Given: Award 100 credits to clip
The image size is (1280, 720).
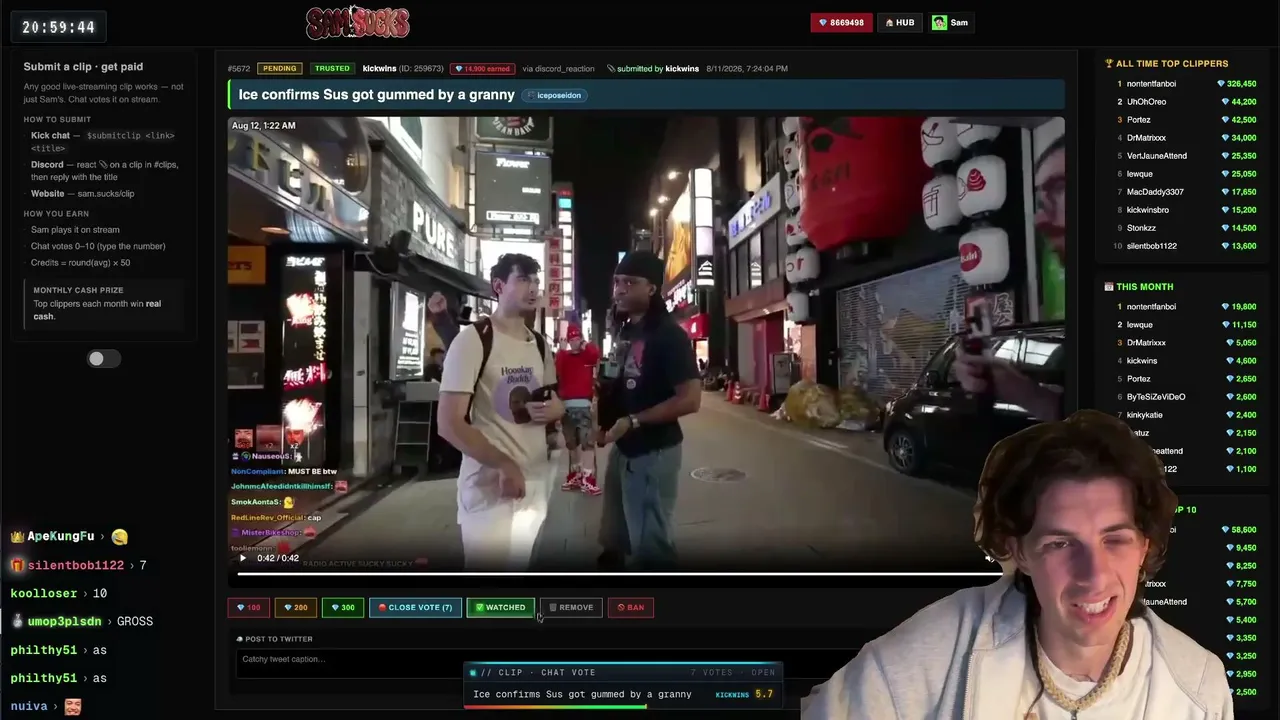Looking at the screenshot, I should pos(248,607).
